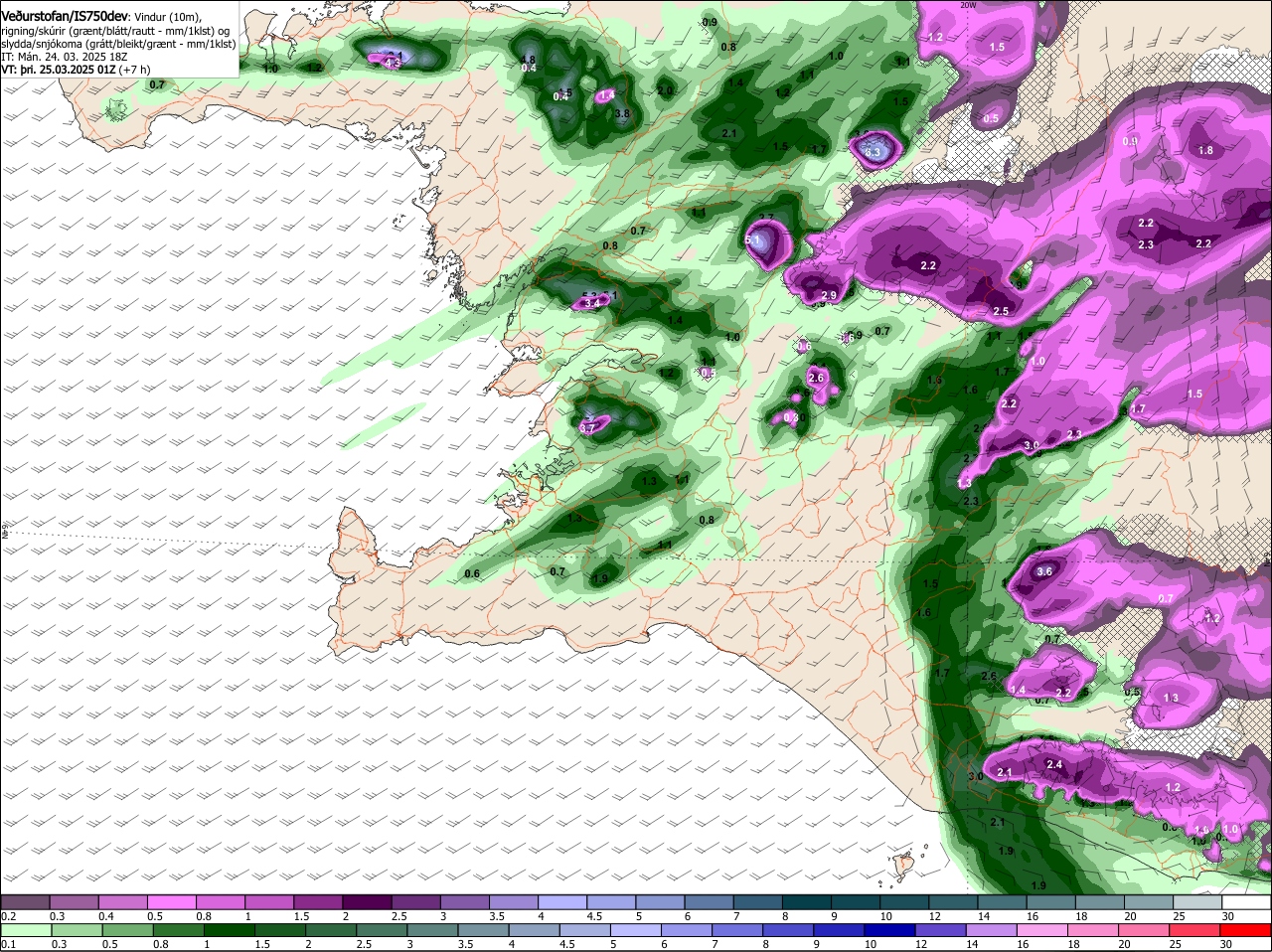Pick the bright pink snow swatch labeled 0.5
This screenshot has height=952, width=1272.
(x=171, y=902)
